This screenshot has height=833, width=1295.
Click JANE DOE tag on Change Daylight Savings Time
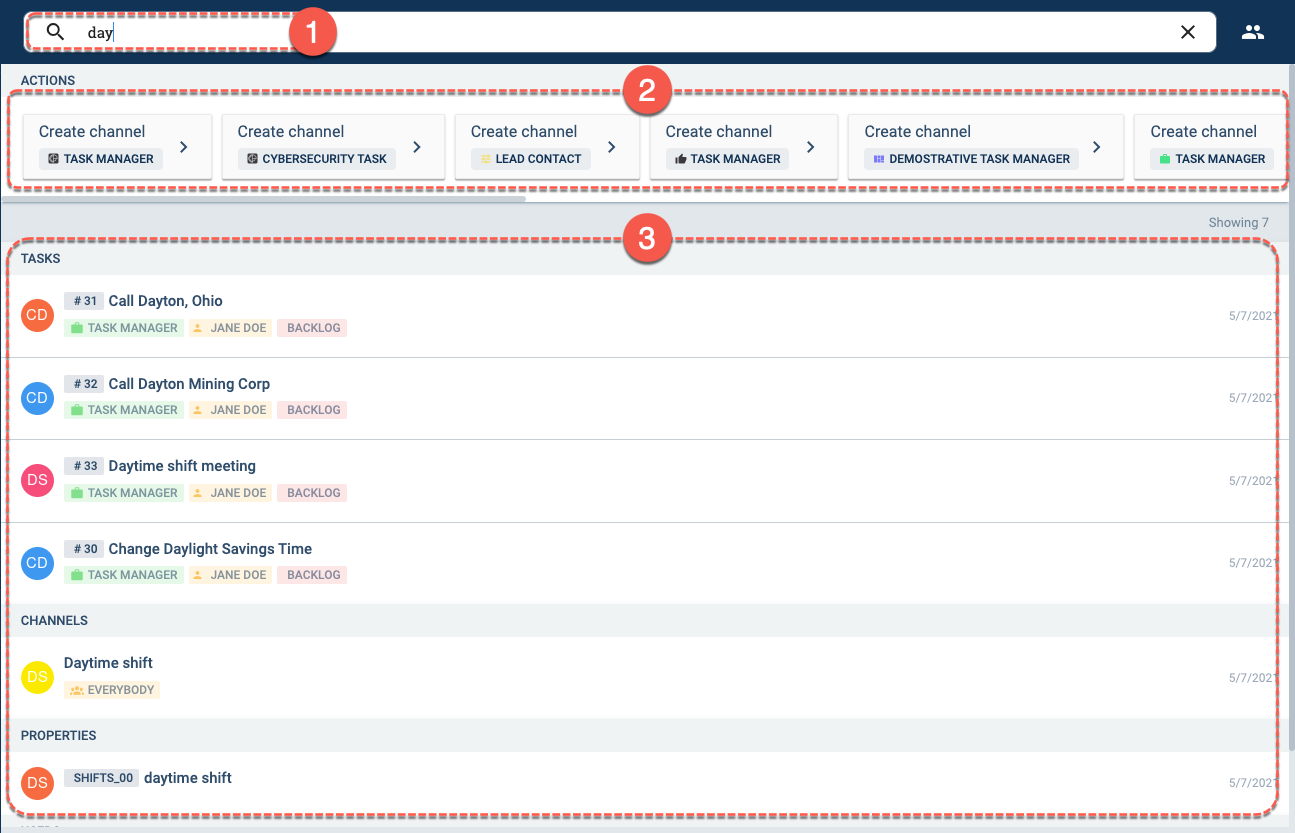pos(230,575)
